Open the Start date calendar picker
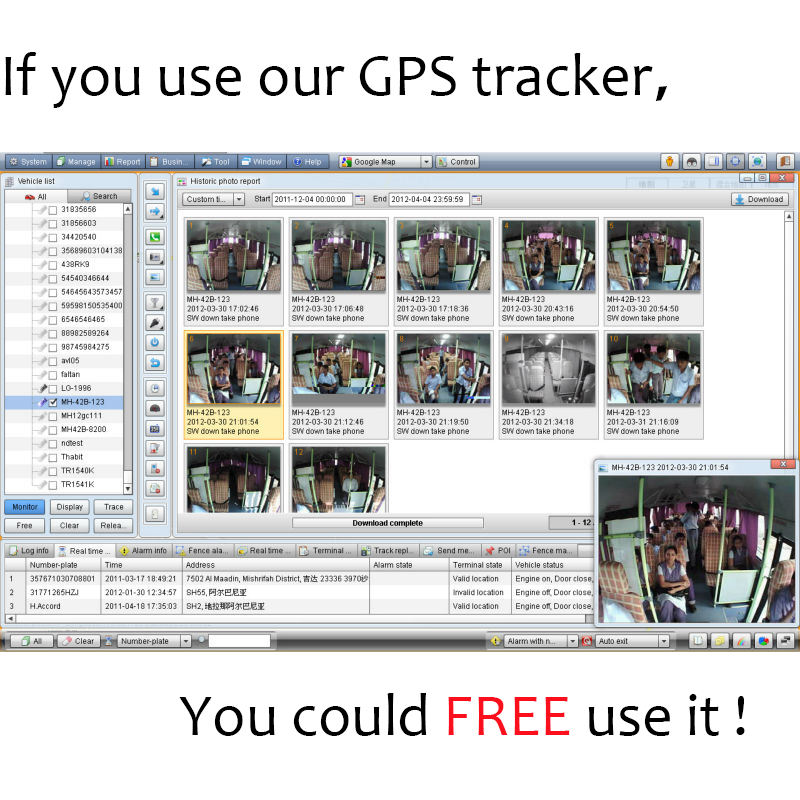 pos(360,199)
